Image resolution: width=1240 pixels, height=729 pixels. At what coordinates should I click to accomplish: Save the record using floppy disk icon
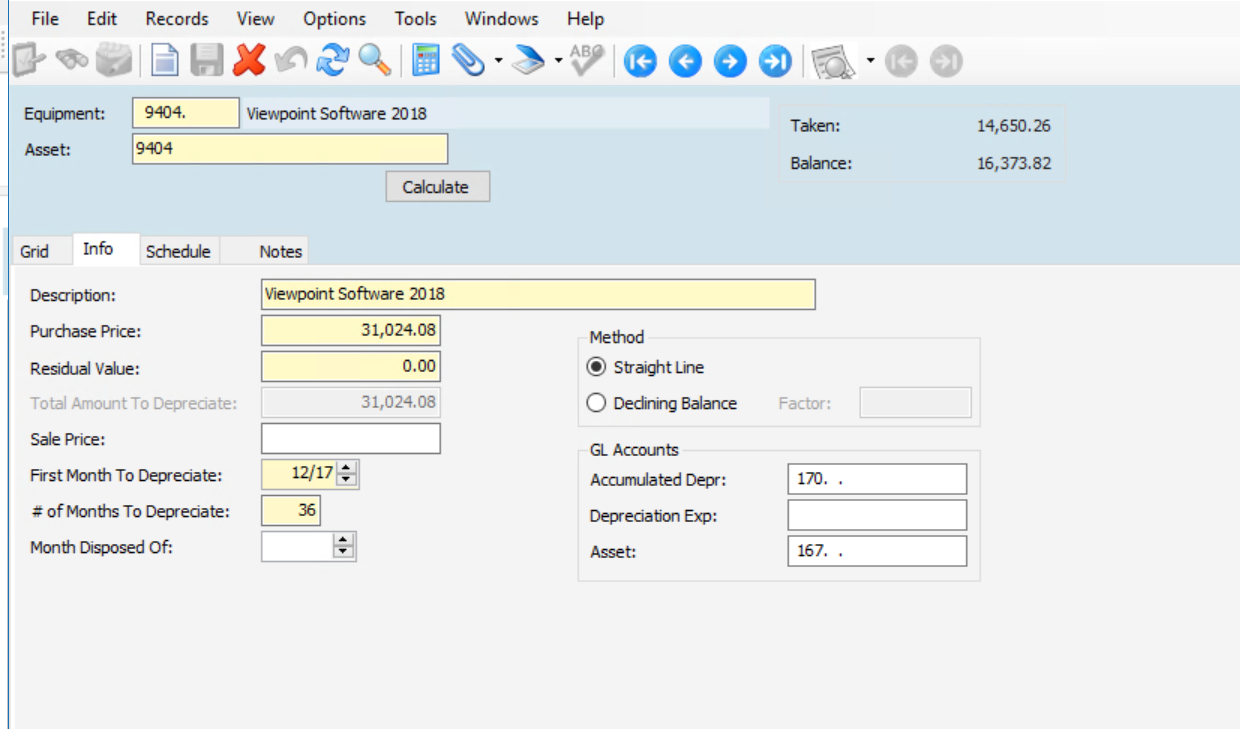207,62
